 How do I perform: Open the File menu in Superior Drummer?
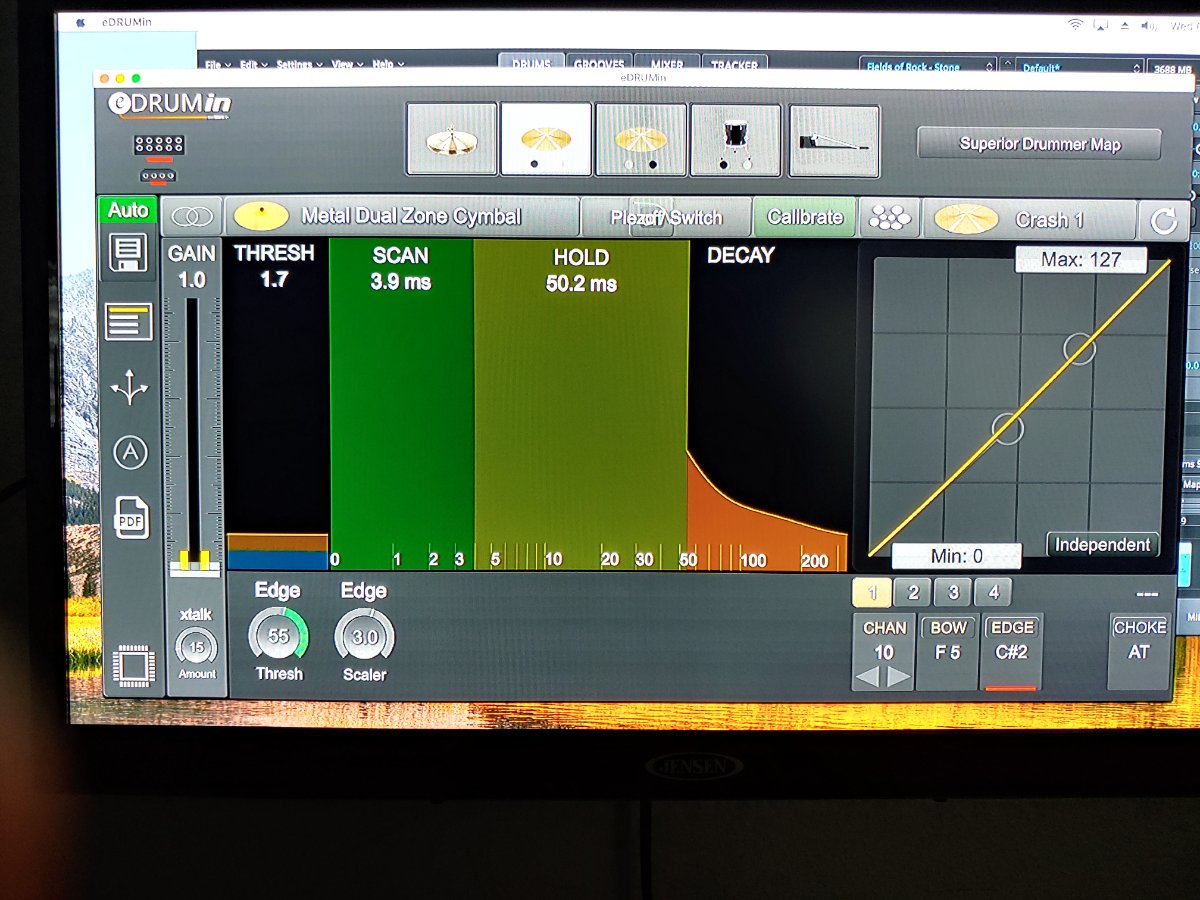coord(216,65)
